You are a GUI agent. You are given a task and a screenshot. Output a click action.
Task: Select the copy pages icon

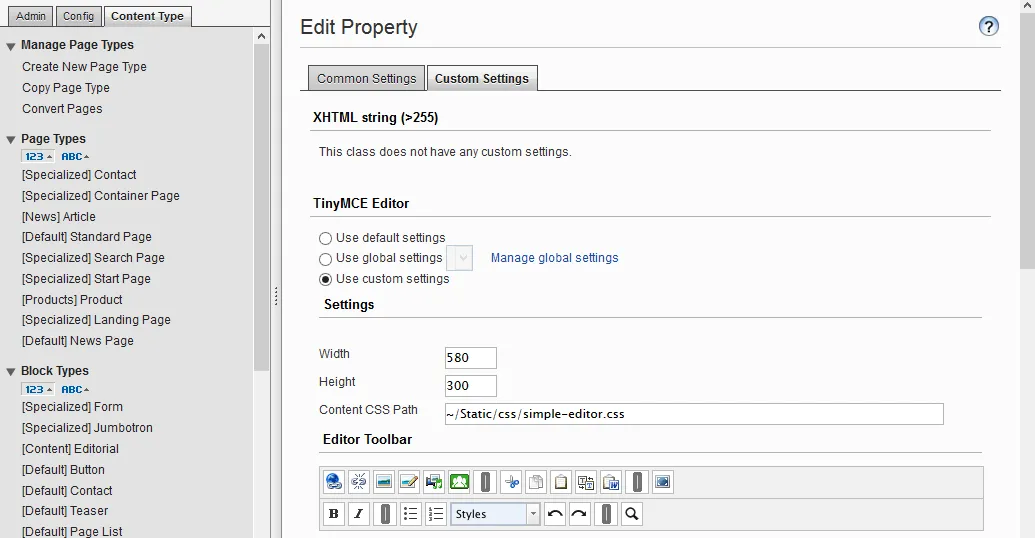[536, 482]
